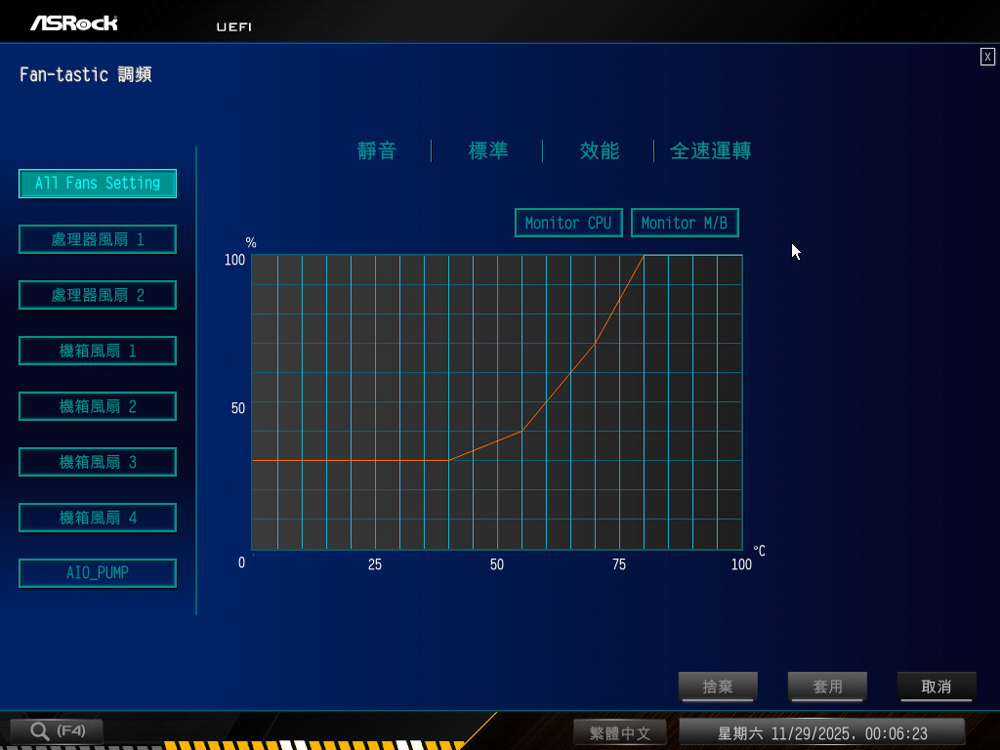Choose 處理器風扇 2 fan

pyautogui.click(x=98, y=295)
